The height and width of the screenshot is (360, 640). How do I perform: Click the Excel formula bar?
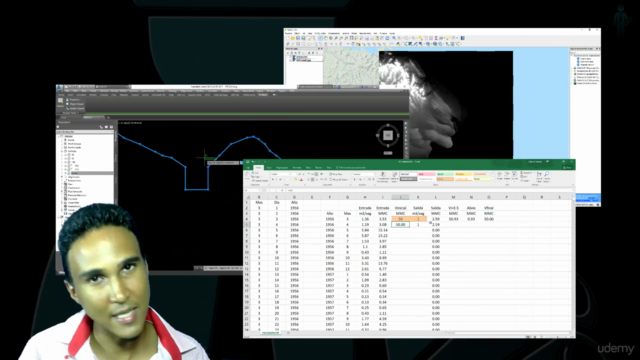(x=429, y=190)
